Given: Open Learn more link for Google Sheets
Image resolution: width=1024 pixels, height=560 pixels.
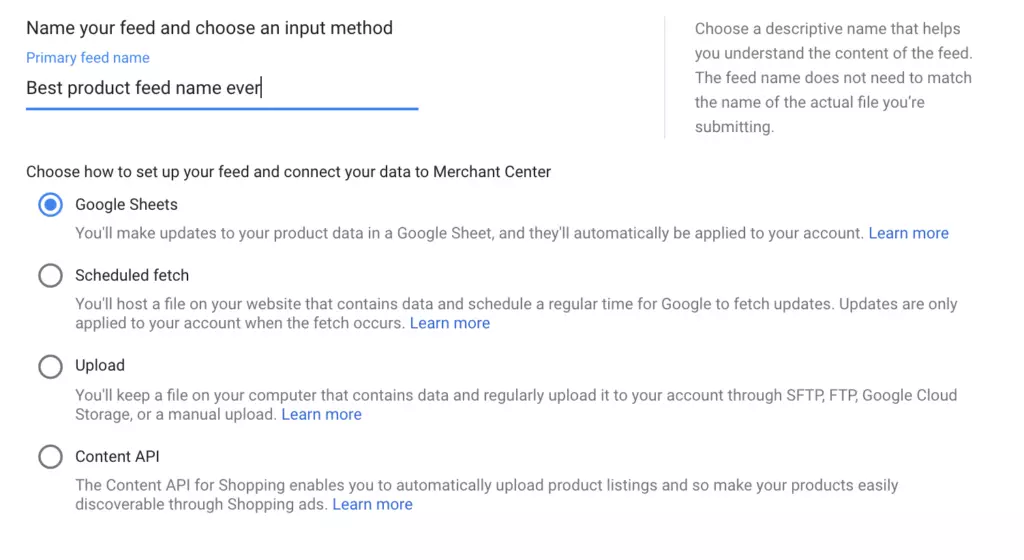Looking at the screenshot, I should coord(908,233).
